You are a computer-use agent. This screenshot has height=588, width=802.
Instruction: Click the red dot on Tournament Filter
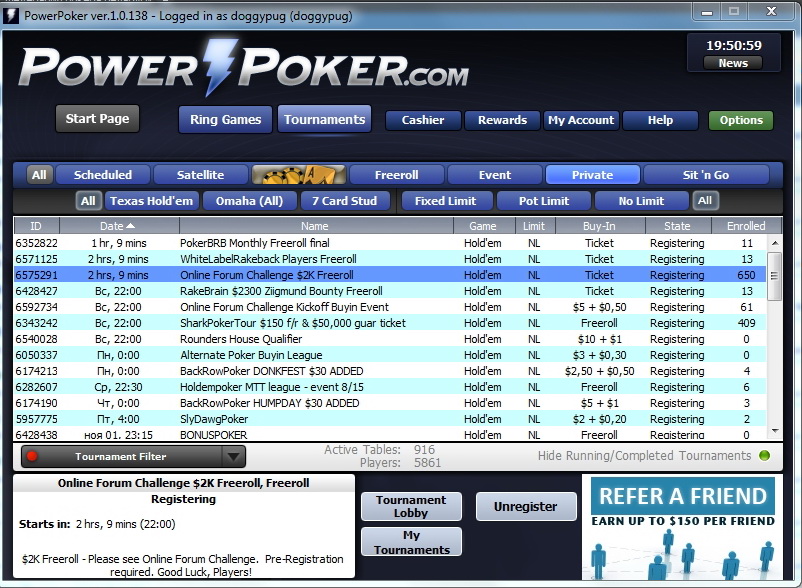click(x=31, y=457)
